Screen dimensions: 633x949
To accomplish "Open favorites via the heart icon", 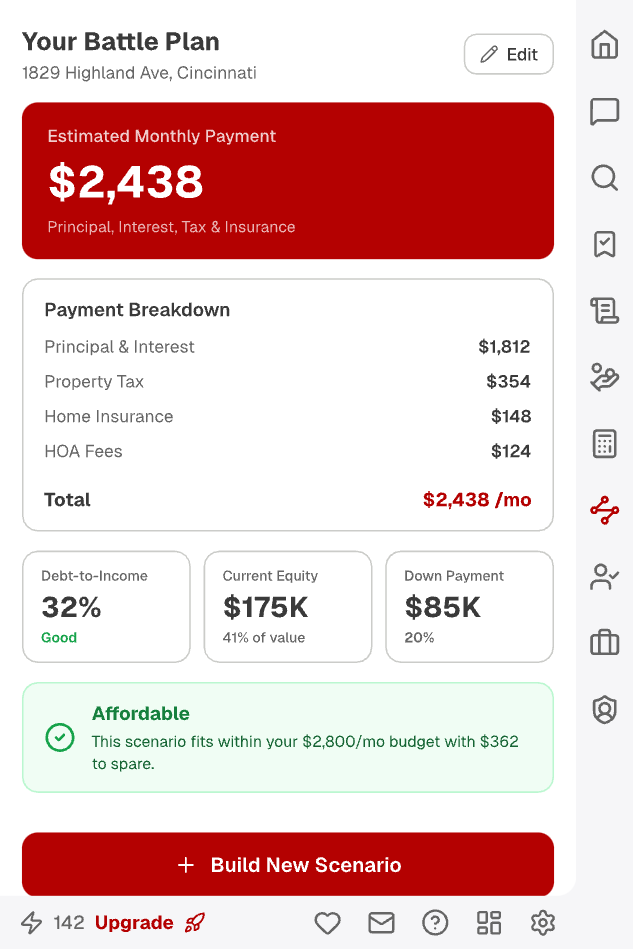I will [x=327, y=922].
